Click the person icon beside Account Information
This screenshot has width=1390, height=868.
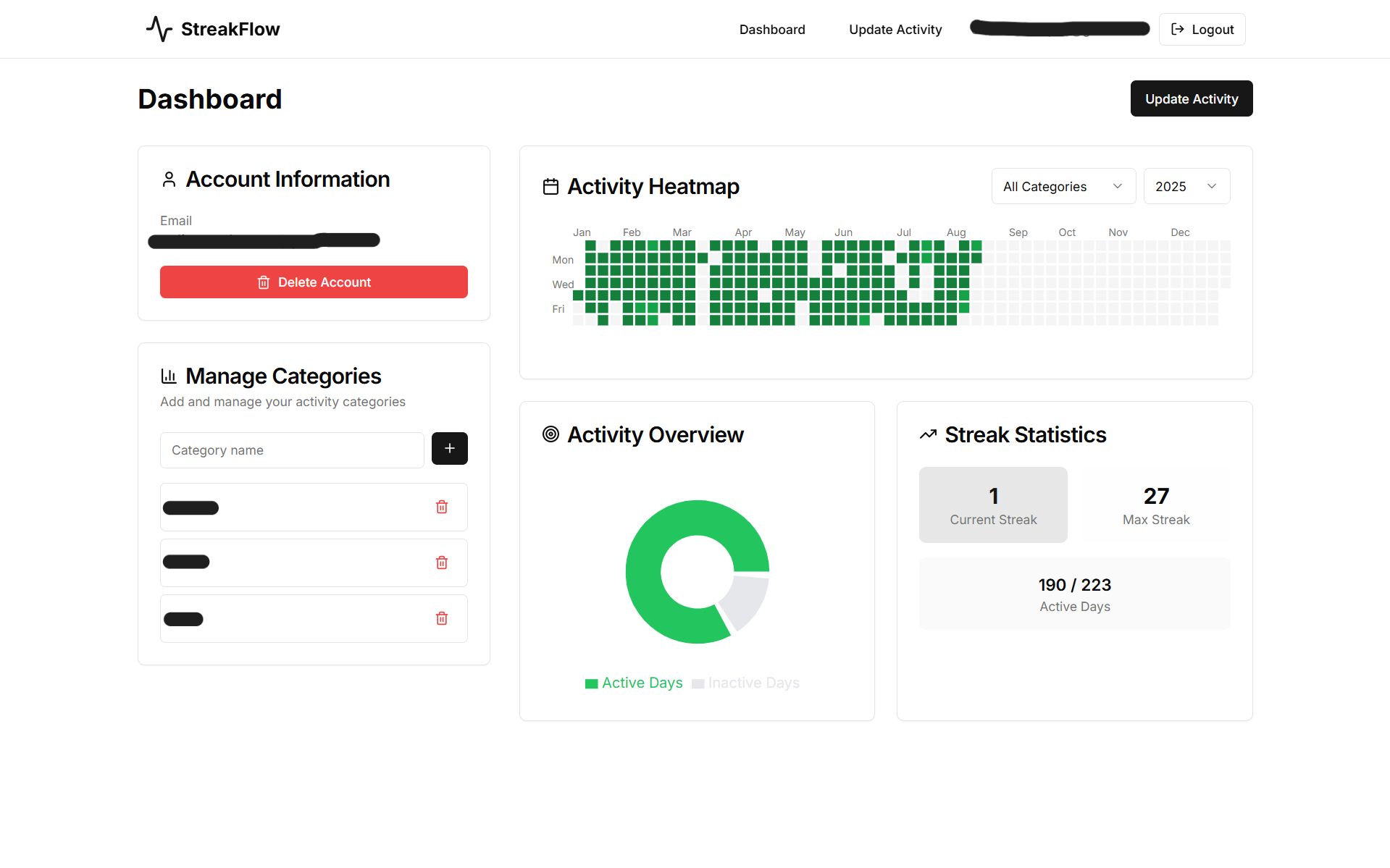[x=169, y=180]
